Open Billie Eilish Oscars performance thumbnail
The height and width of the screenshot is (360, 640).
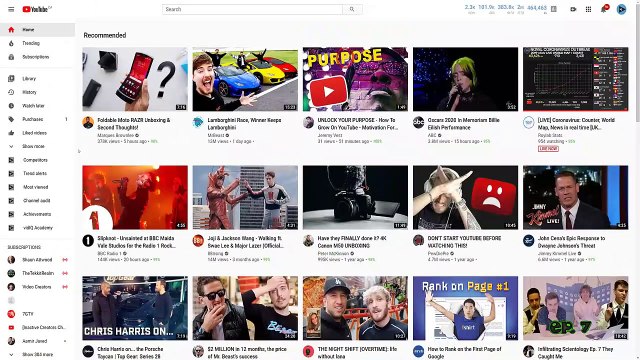click(x=465, y=79)
